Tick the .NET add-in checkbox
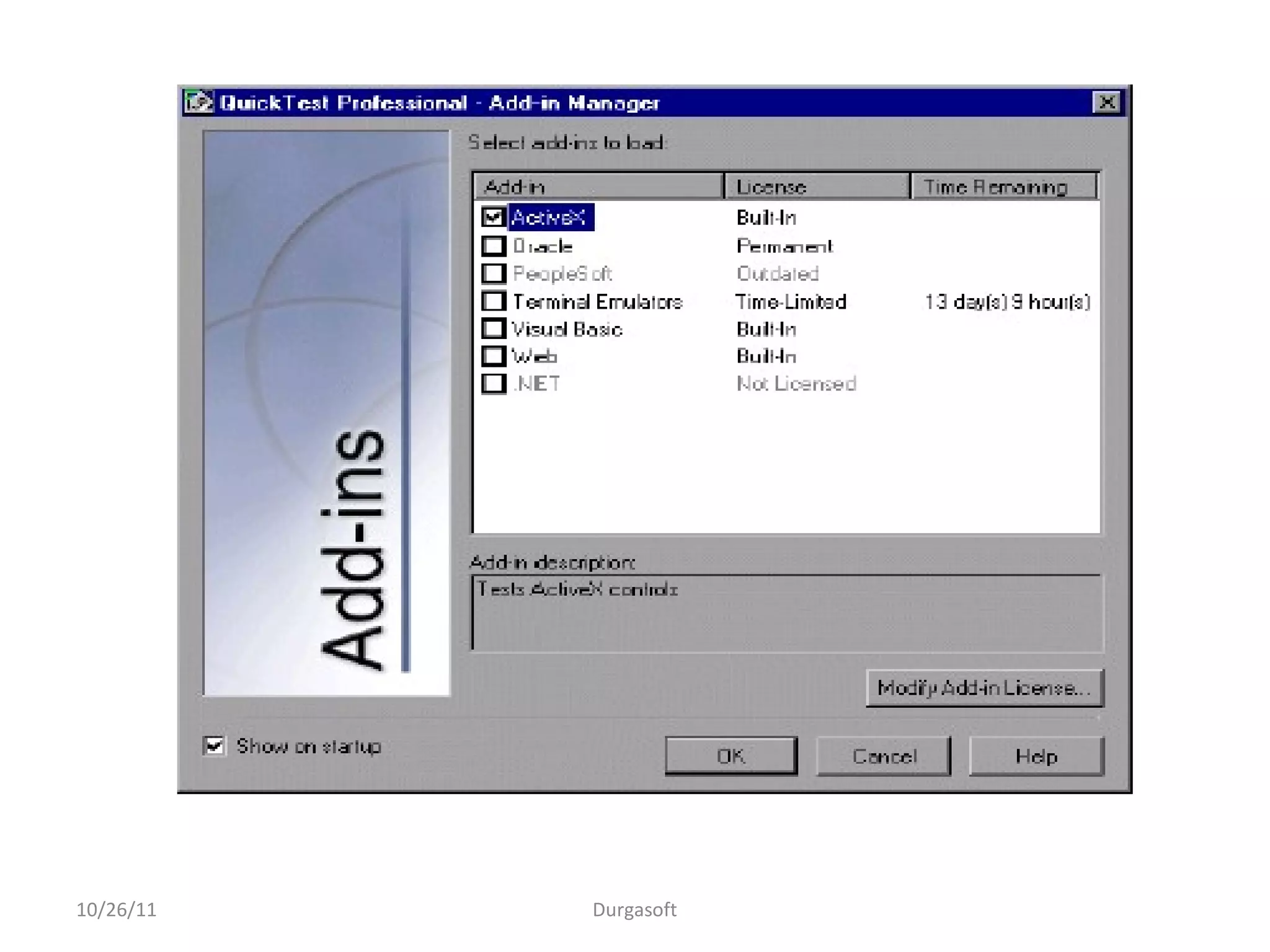 tap(494, 384)
